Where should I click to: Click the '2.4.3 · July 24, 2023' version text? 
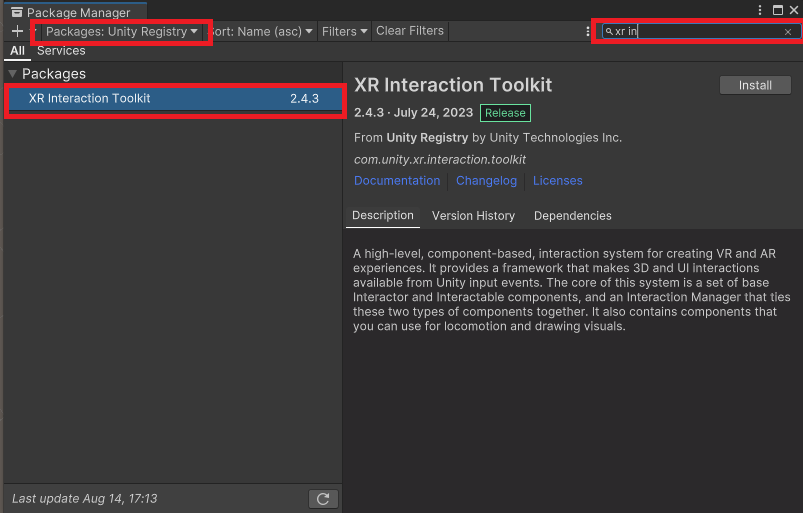413,113
